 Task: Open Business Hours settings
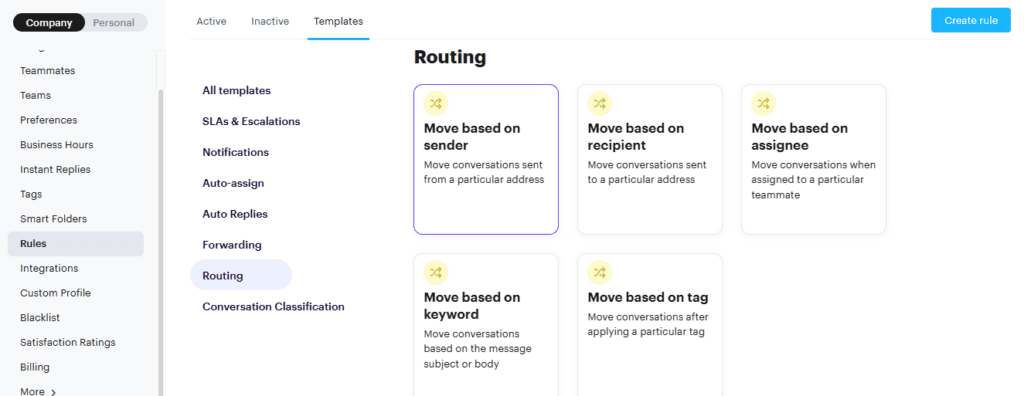click(x=57, y=144)
